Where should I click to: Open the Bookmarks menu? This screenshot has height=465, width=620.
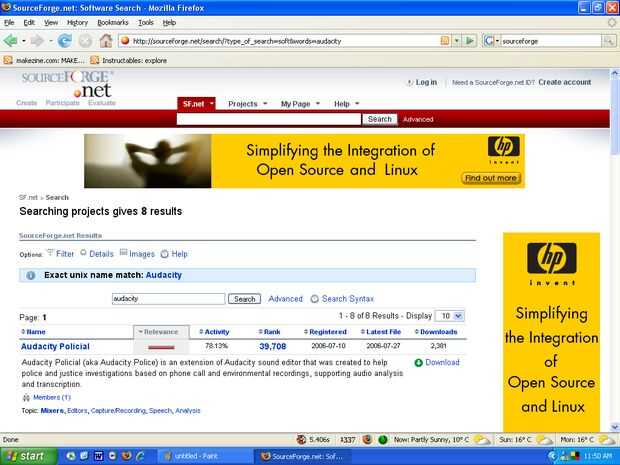click(x=113, y=23)
